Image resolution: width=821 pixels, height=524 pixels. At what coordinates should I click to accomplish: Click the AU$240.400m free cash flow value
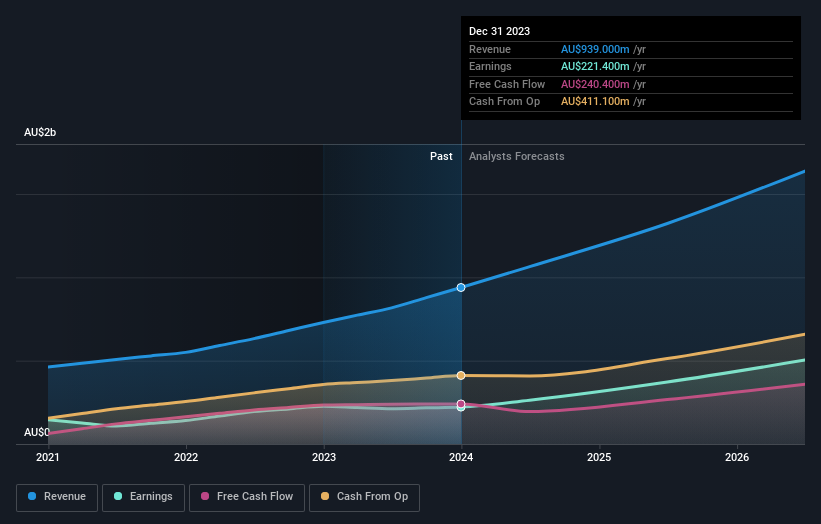(x=595, y=84)
